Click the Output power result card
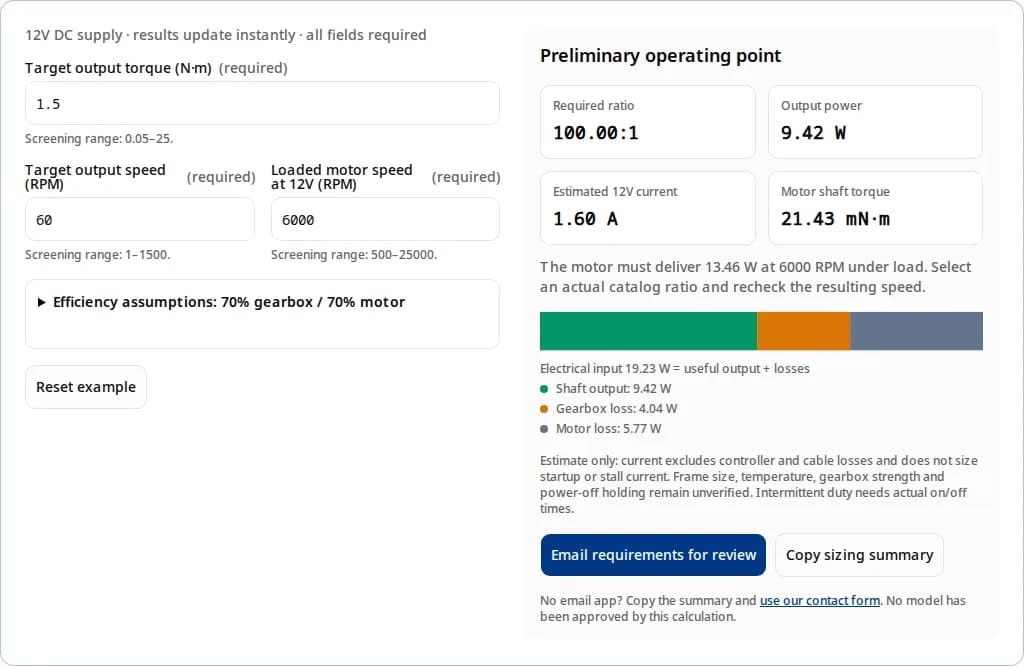The image size is (1024, 667). click(875, 122)
